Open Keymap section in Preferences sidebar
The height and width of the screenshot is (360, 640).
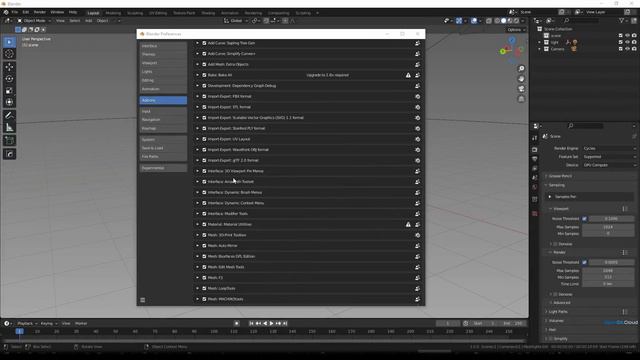163,129
